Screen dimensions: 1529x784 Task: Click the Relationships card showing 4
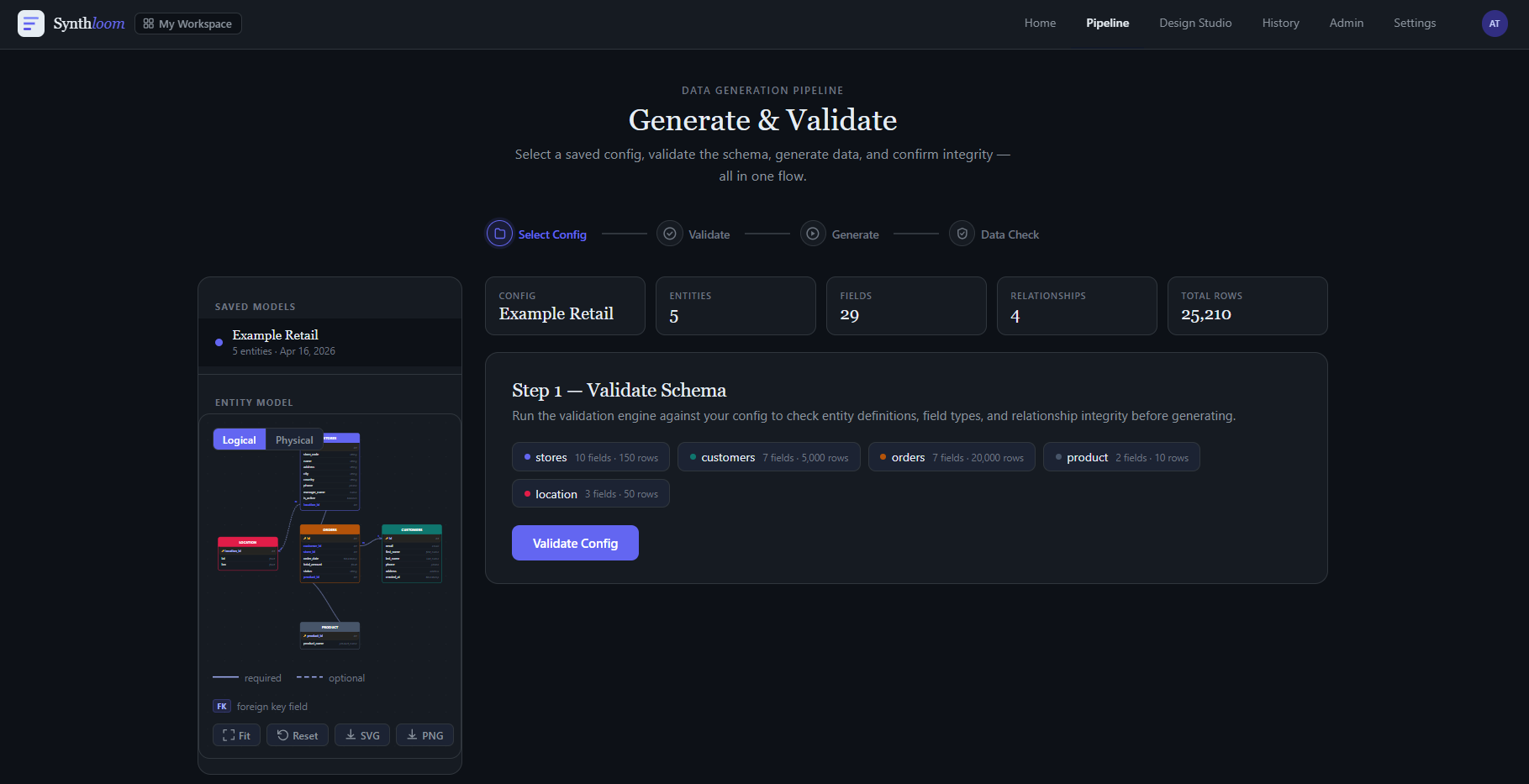(1077, 306)
